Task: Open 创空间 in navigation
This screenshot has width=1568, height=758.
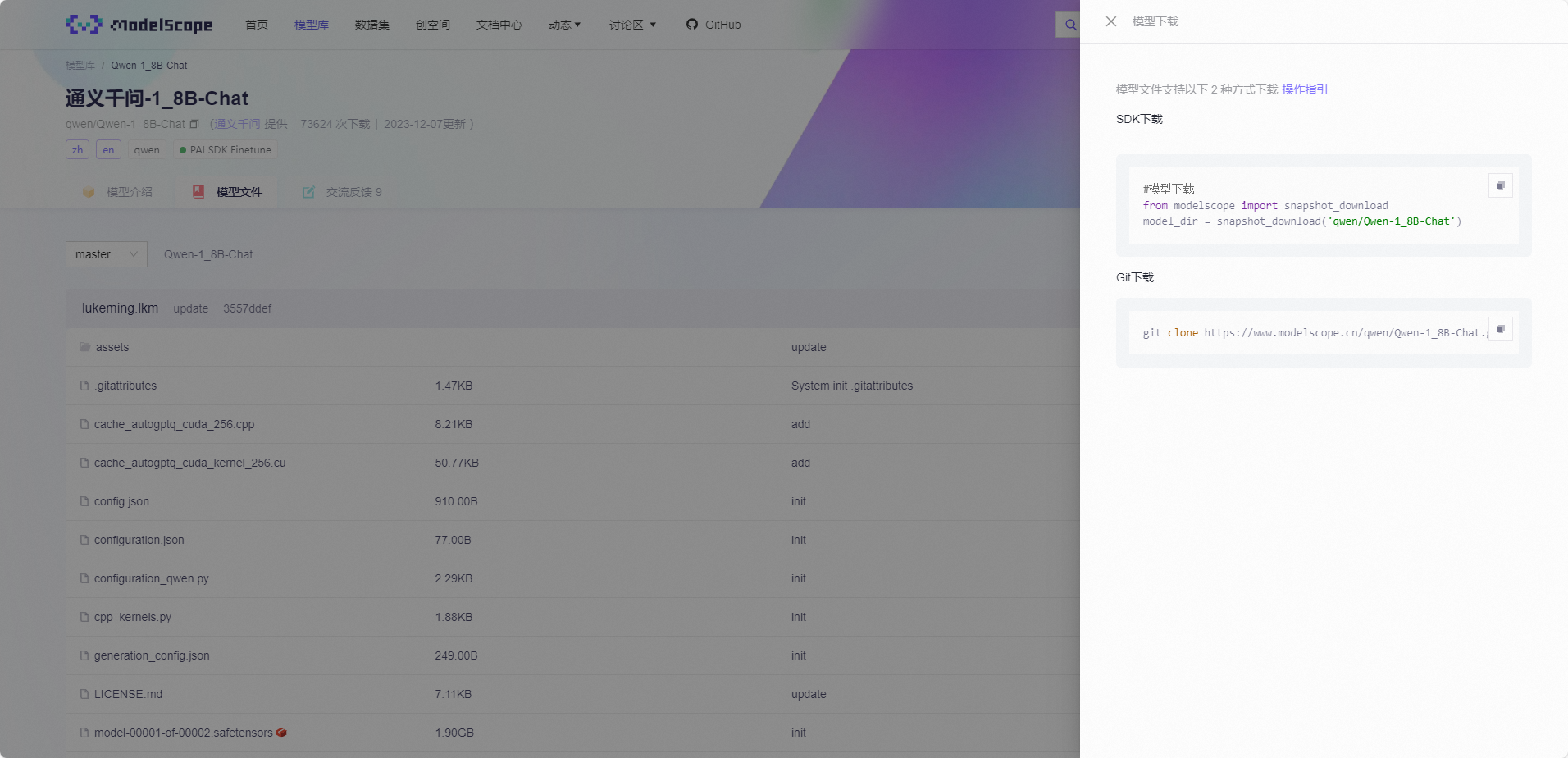Action: tap(433, 25)
